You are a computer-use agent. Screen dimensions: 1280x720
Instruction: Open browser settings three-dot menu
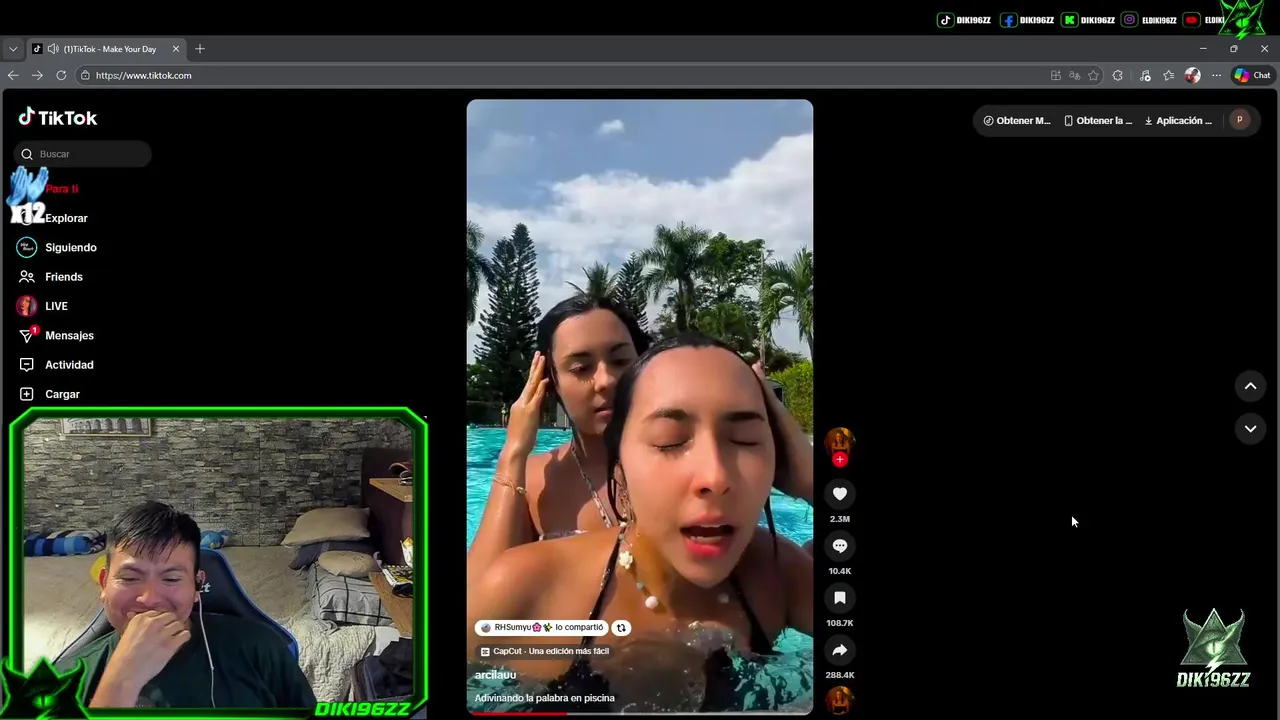[1216, 75]
